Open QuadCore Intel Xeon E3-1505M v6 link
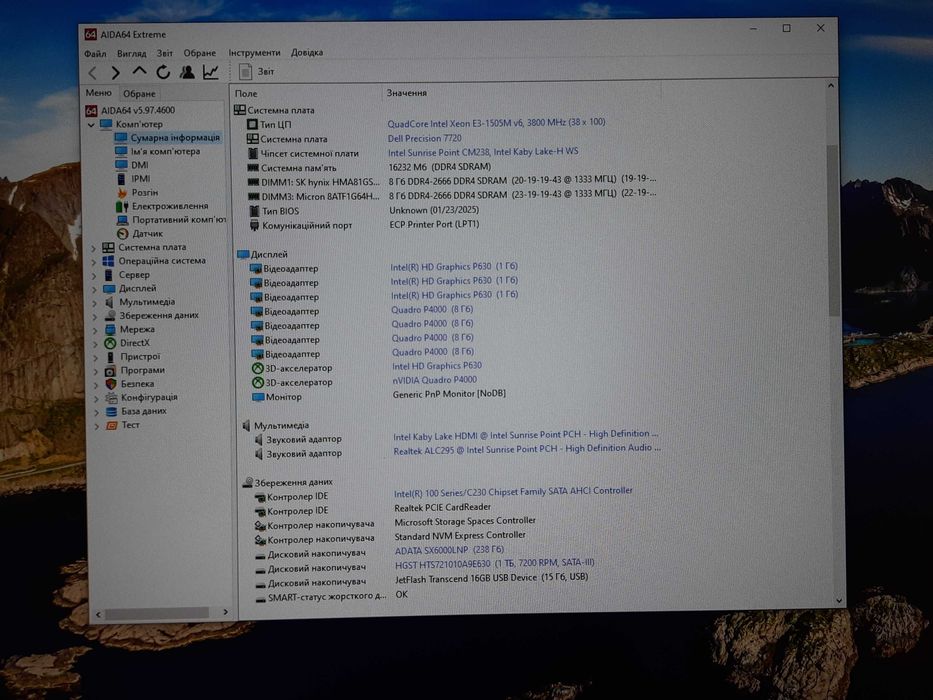The height and width of the screenshot is (700, 933). tap(496, 123)
